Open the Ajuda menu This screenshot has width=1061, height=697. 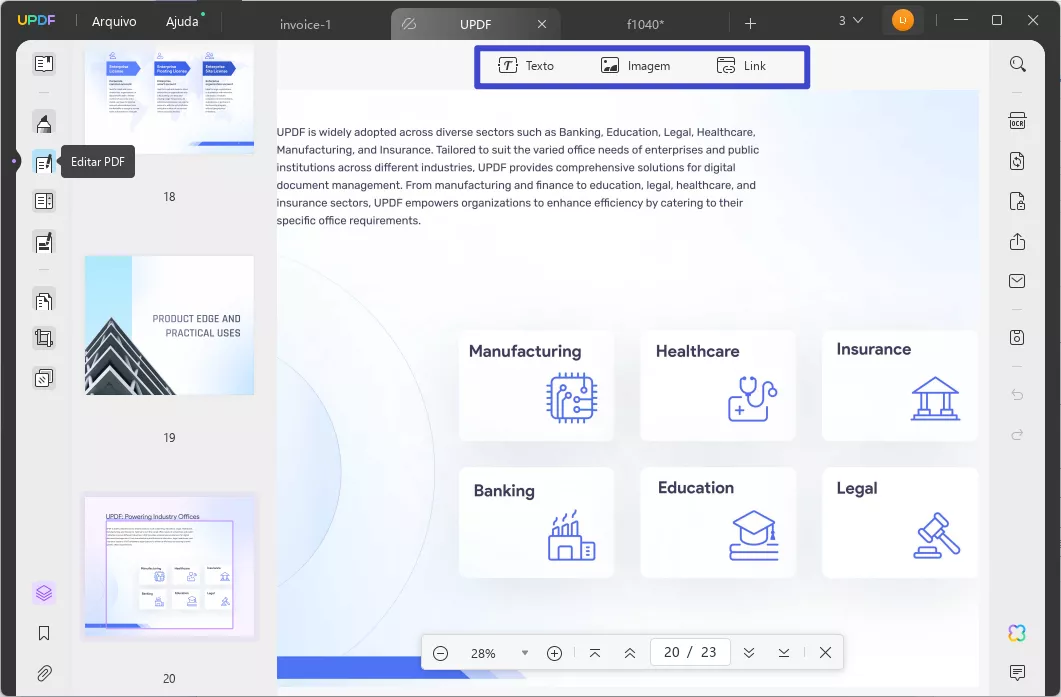tap(182, 22)
